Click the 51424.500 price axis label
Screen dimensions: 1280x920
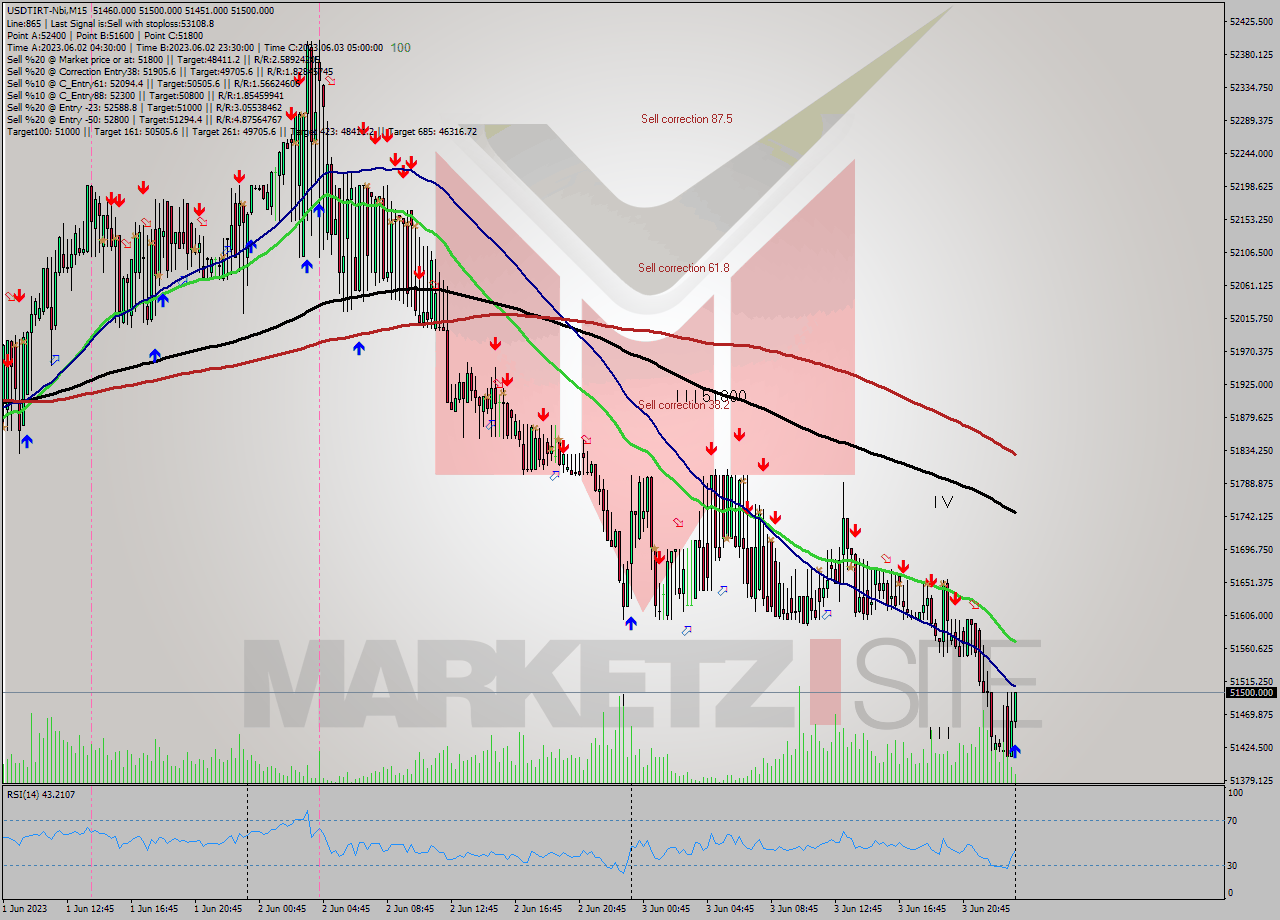(1250, 747)
